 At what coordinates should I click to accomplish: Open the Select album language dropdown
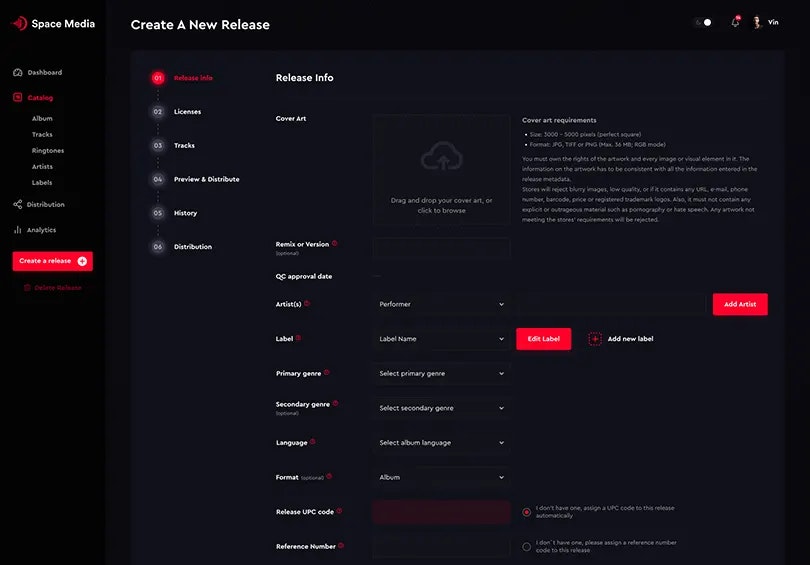coord(441,443)
